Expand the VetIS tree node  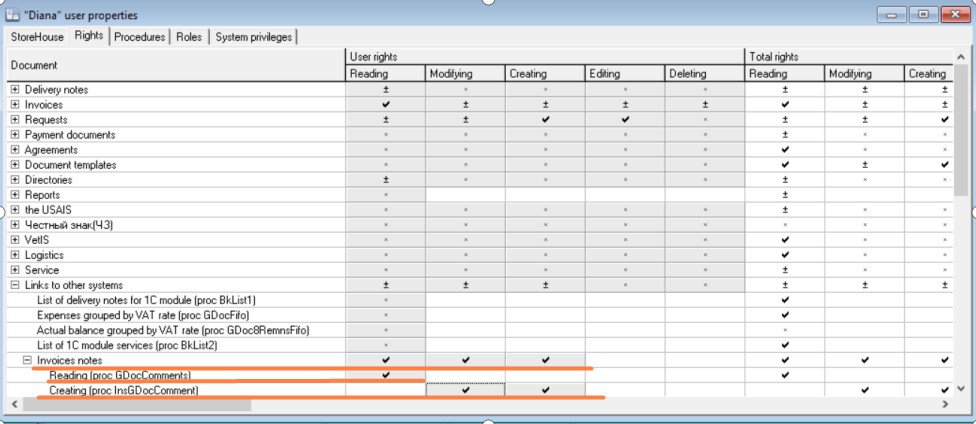coord(15,240)
